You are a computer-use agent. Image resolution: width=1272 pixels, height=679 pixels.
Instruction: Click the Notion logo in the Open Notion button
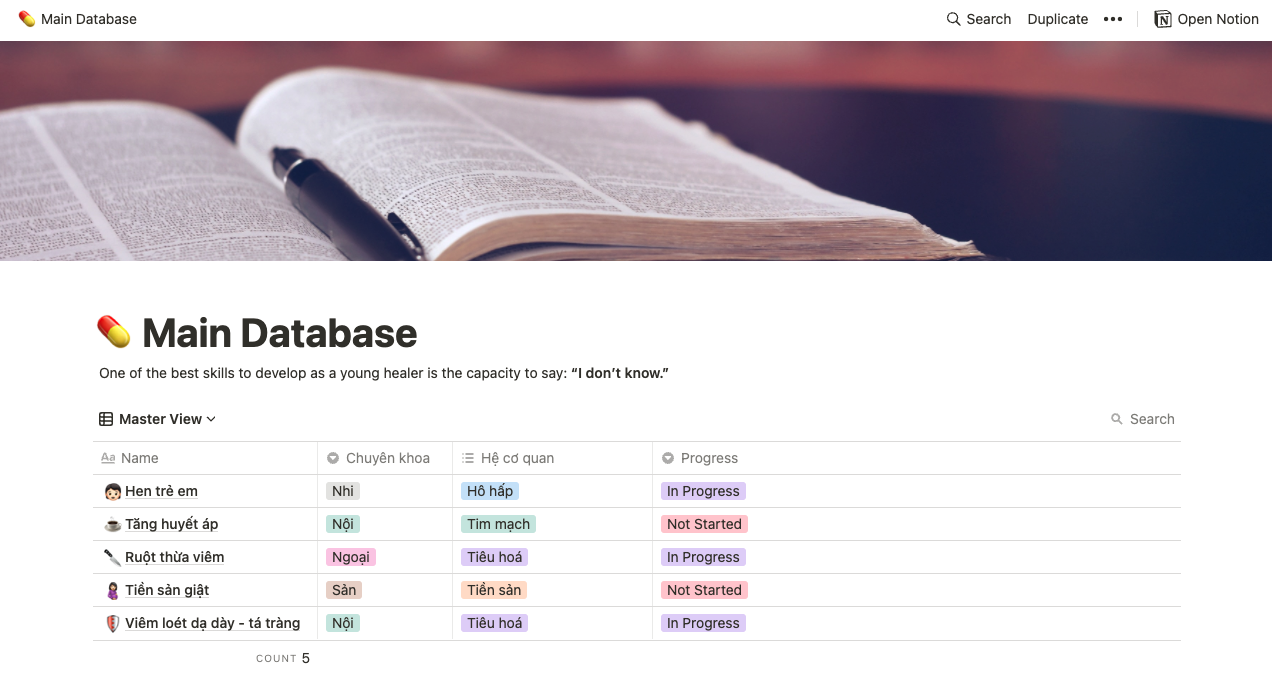[1162, 18]
